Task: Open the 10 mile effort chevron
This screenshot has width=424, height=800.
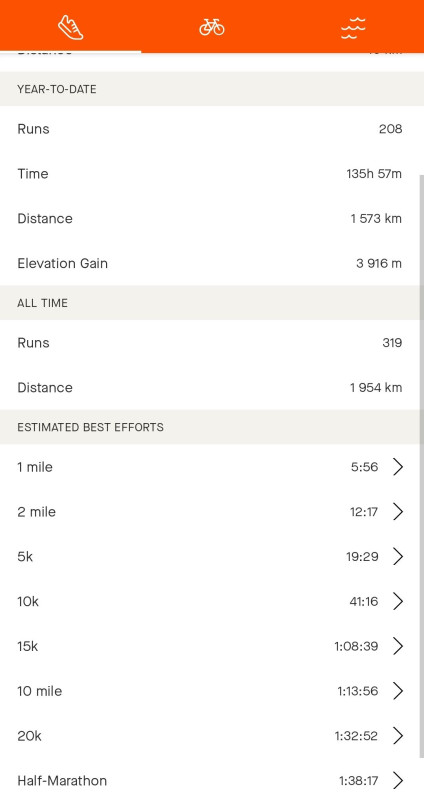Action: click(398, 691)
